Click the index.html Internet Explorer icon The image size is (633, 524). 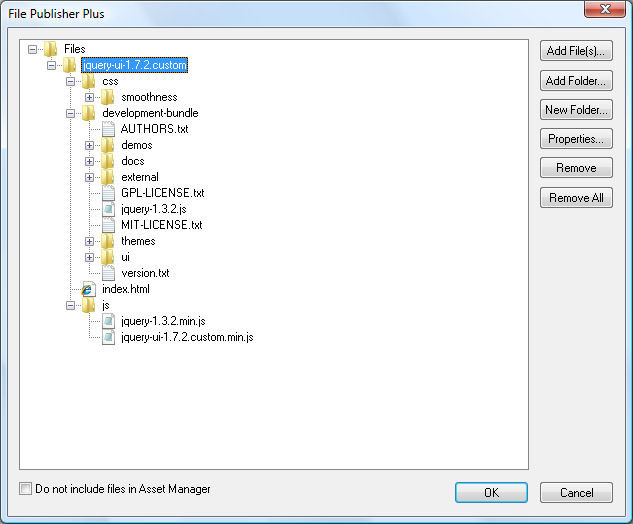tap(88, 289)
